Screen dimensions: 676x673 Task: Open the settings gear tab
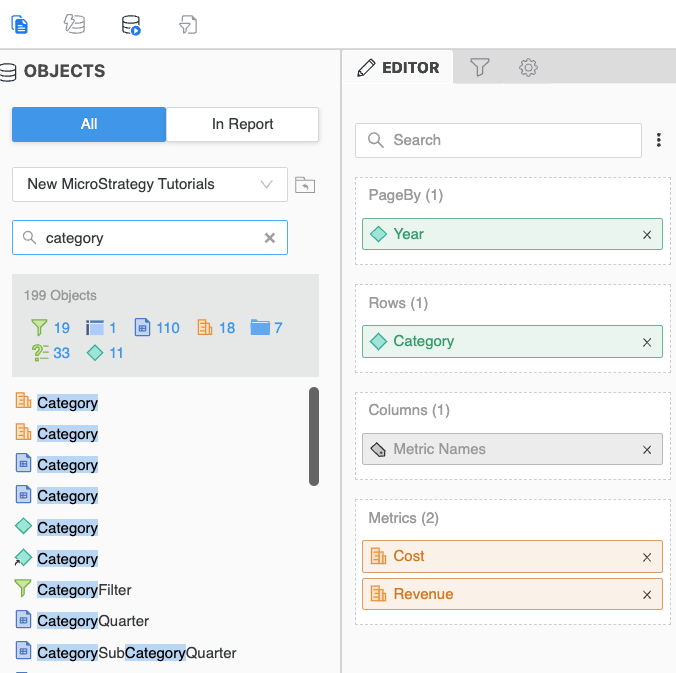click(x=528, y=68)
